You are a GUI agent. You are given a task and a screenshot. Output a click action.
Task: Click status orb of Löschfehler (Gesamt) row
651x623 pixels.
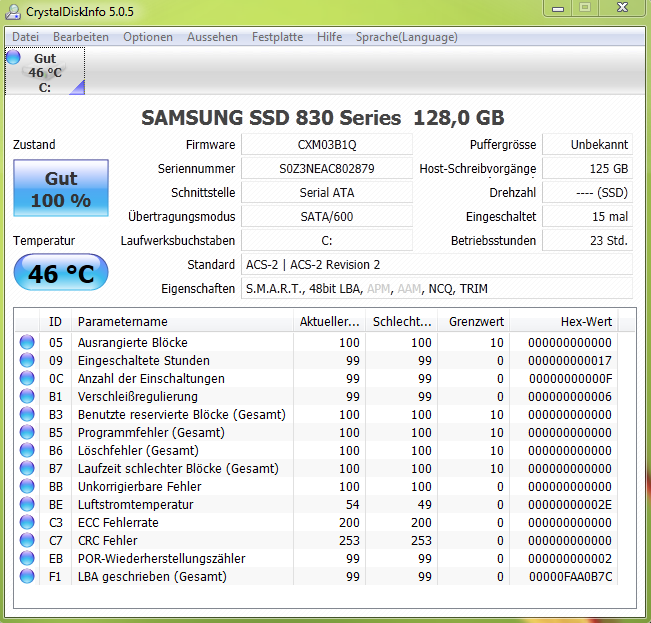[27, 450]
